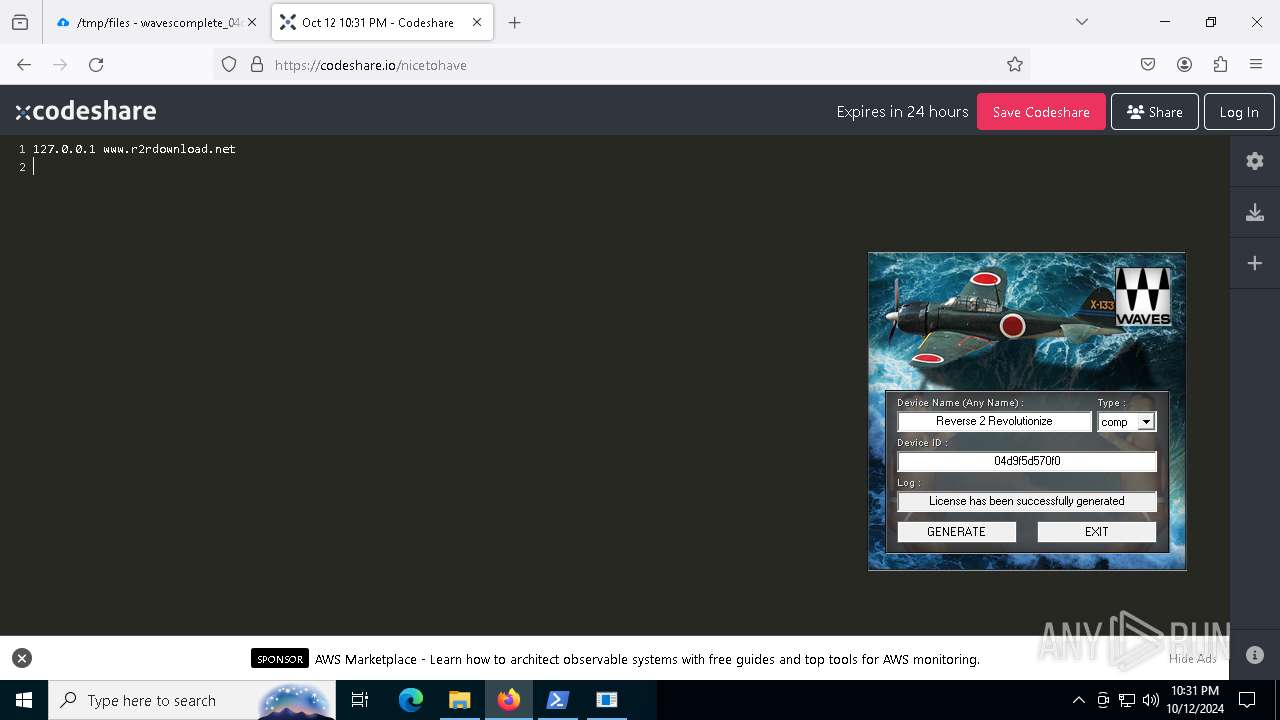Click Hide Ads link
The height and width of the screenshot is (720, 1280).
click(1192, 658)
